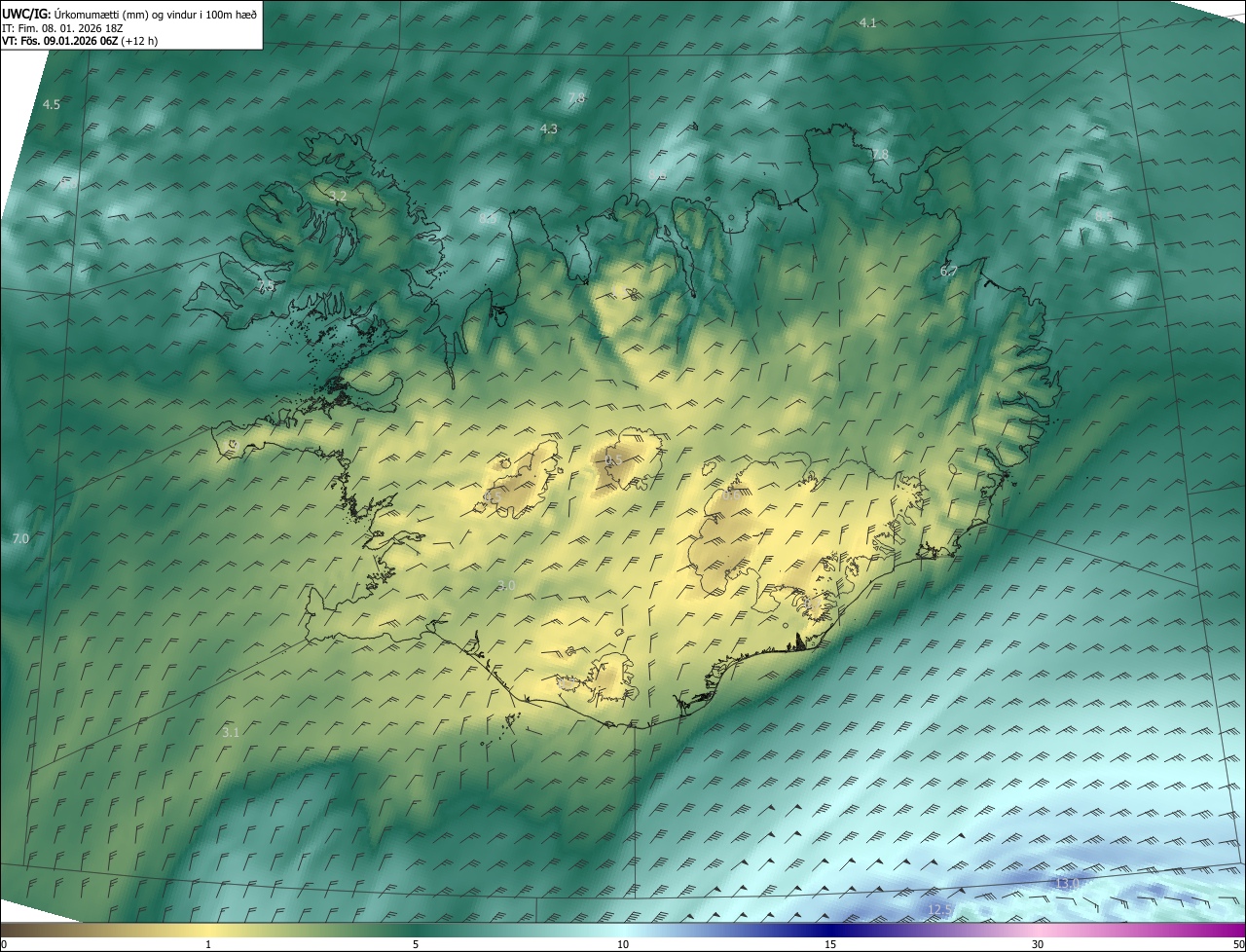Click the 4.5 precipitation value label

(52, 104)
